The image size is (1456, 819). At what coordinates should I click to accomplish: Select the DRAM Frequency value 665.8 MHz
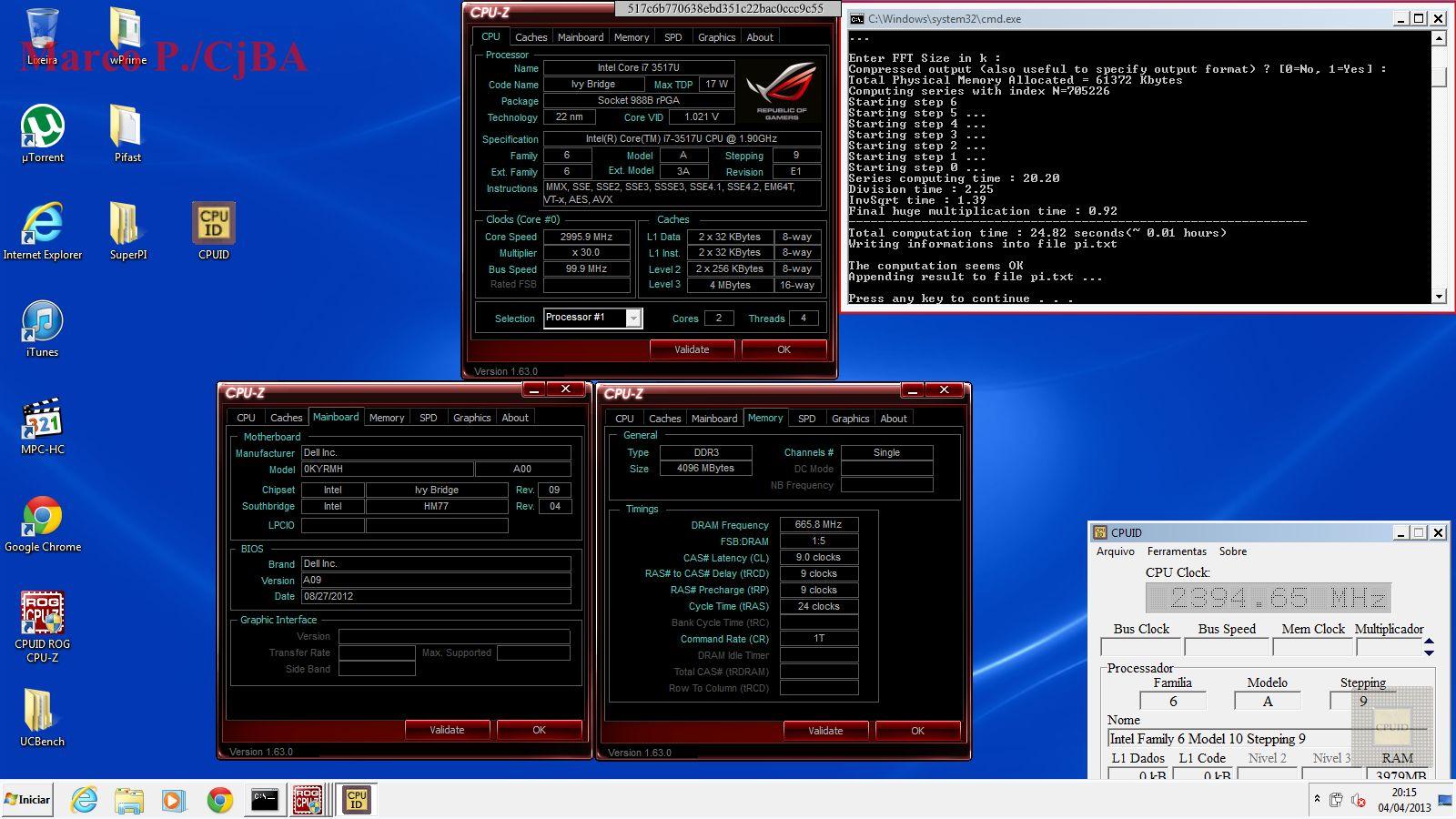pos(818,525)
